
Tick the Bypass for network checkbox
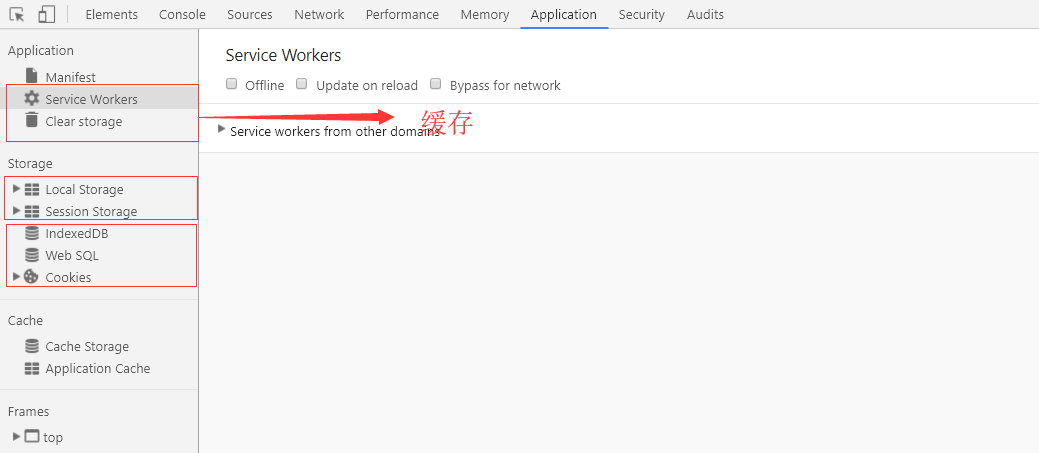435,84
